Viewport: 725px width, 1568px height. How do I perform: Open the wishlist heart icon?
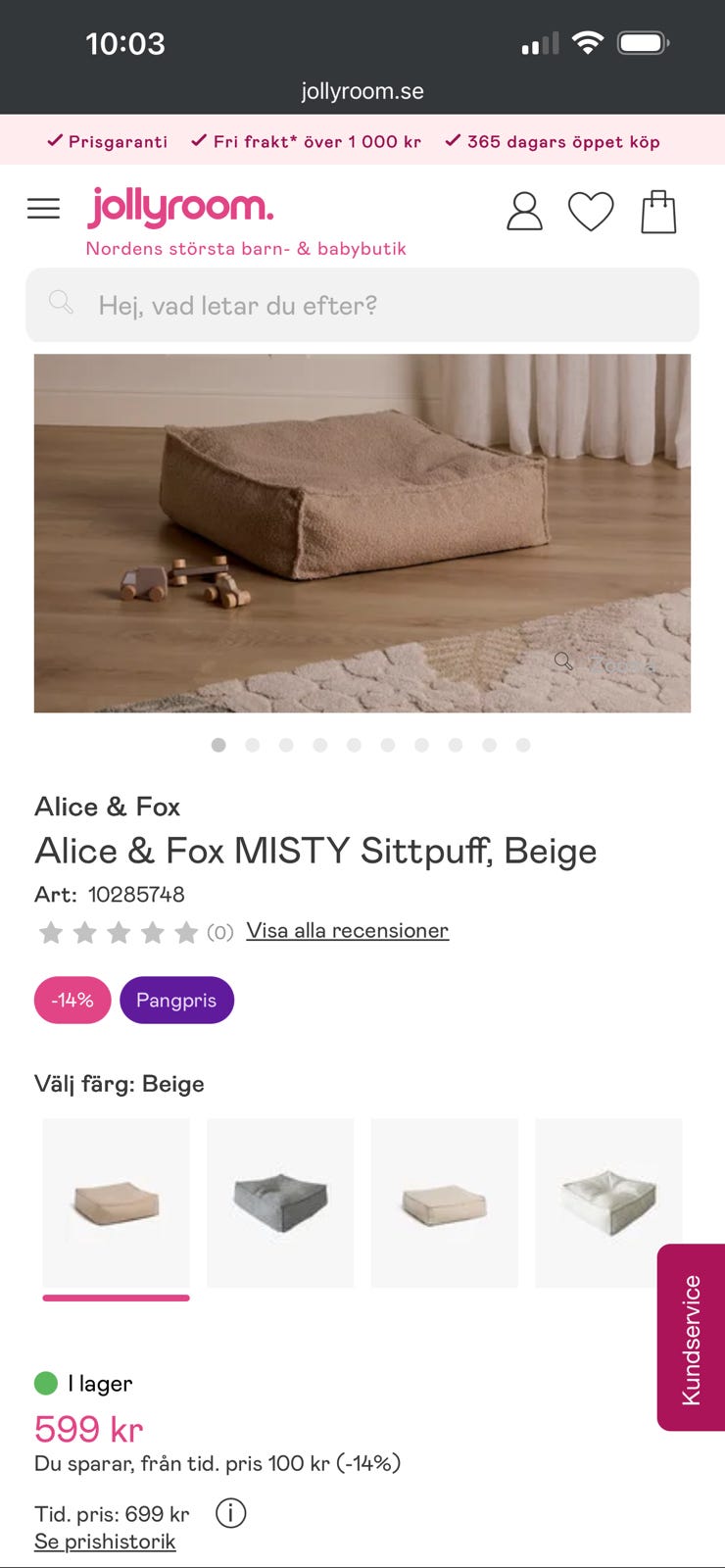[591, 211]
